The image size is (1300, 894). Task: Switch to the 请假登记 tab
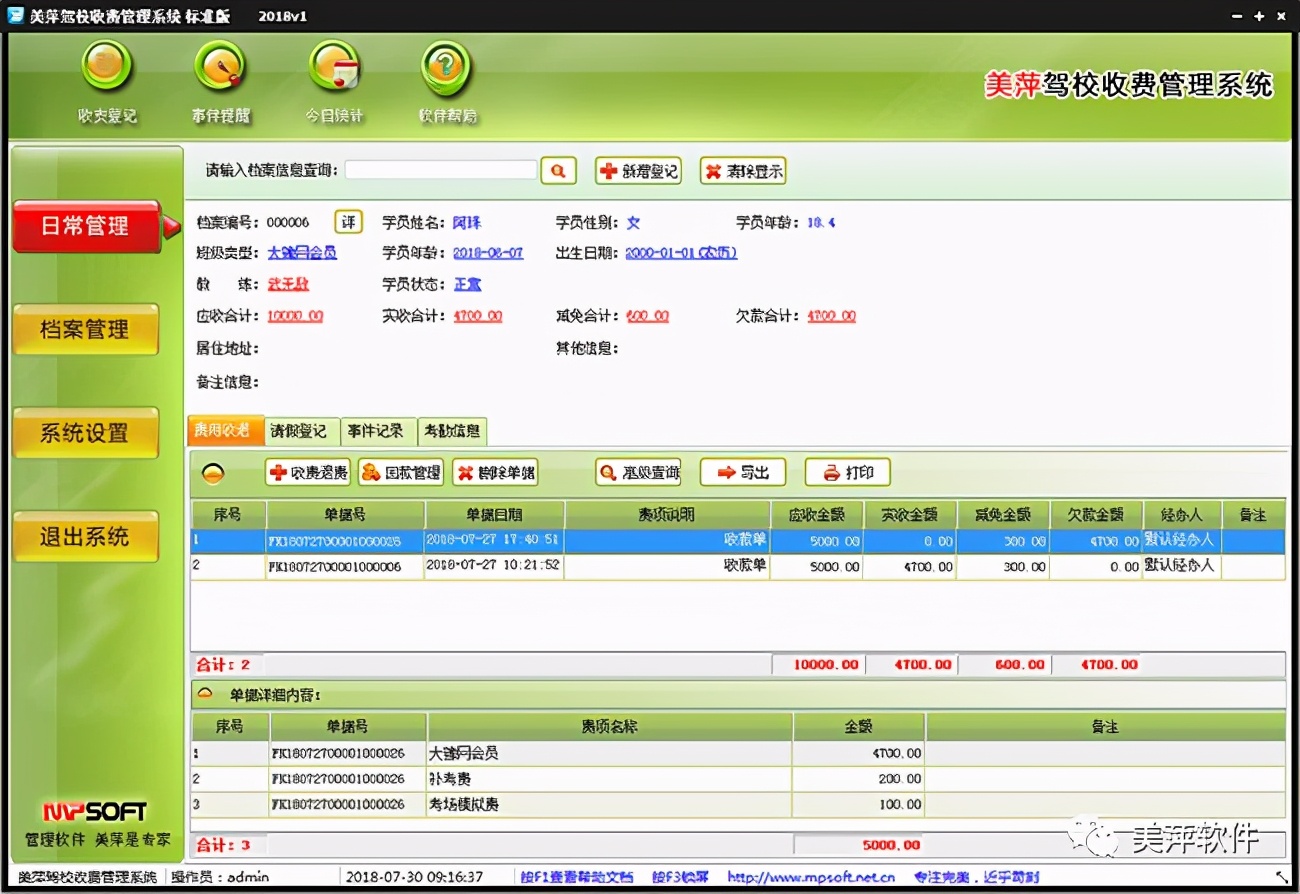click(299, 432)
